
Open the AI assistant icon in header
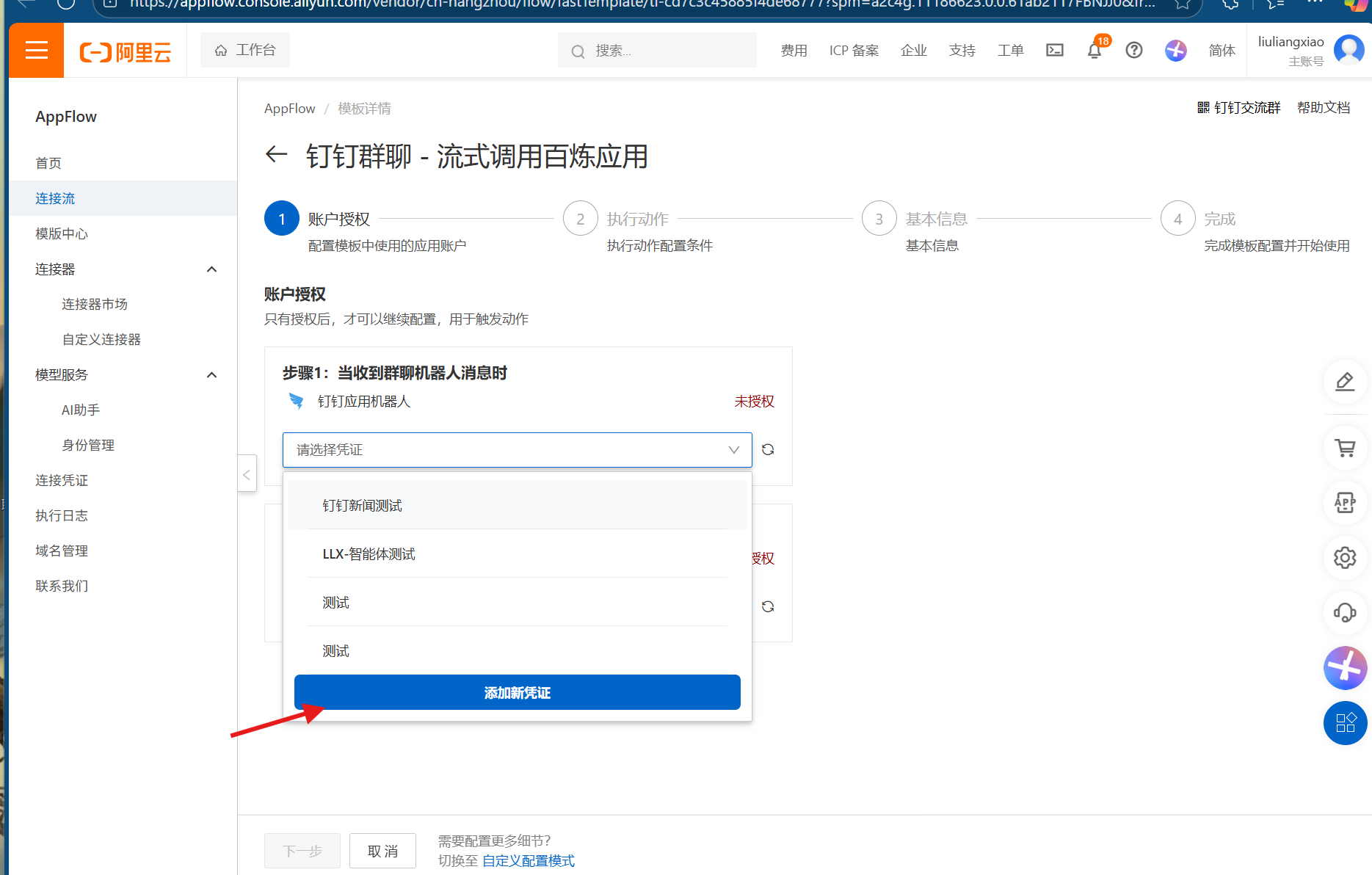1176,50
